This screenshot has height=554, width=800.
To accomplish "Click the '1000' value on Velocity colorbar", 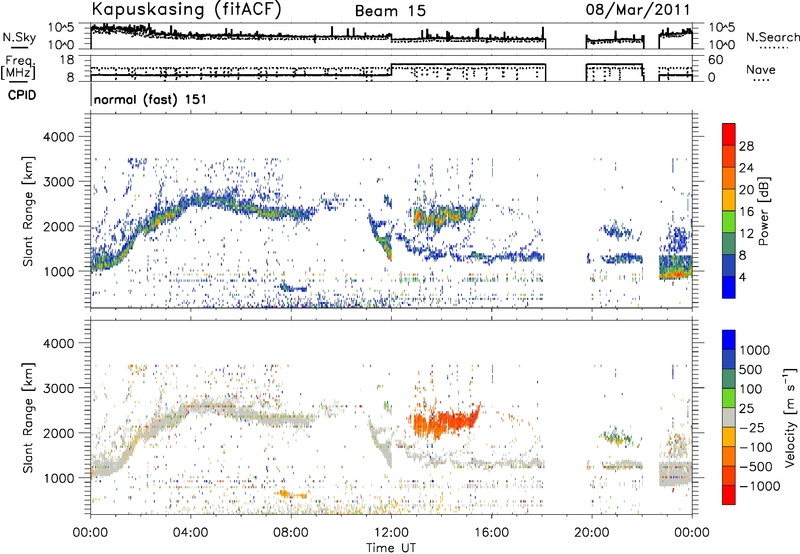I will pos(754,350).
